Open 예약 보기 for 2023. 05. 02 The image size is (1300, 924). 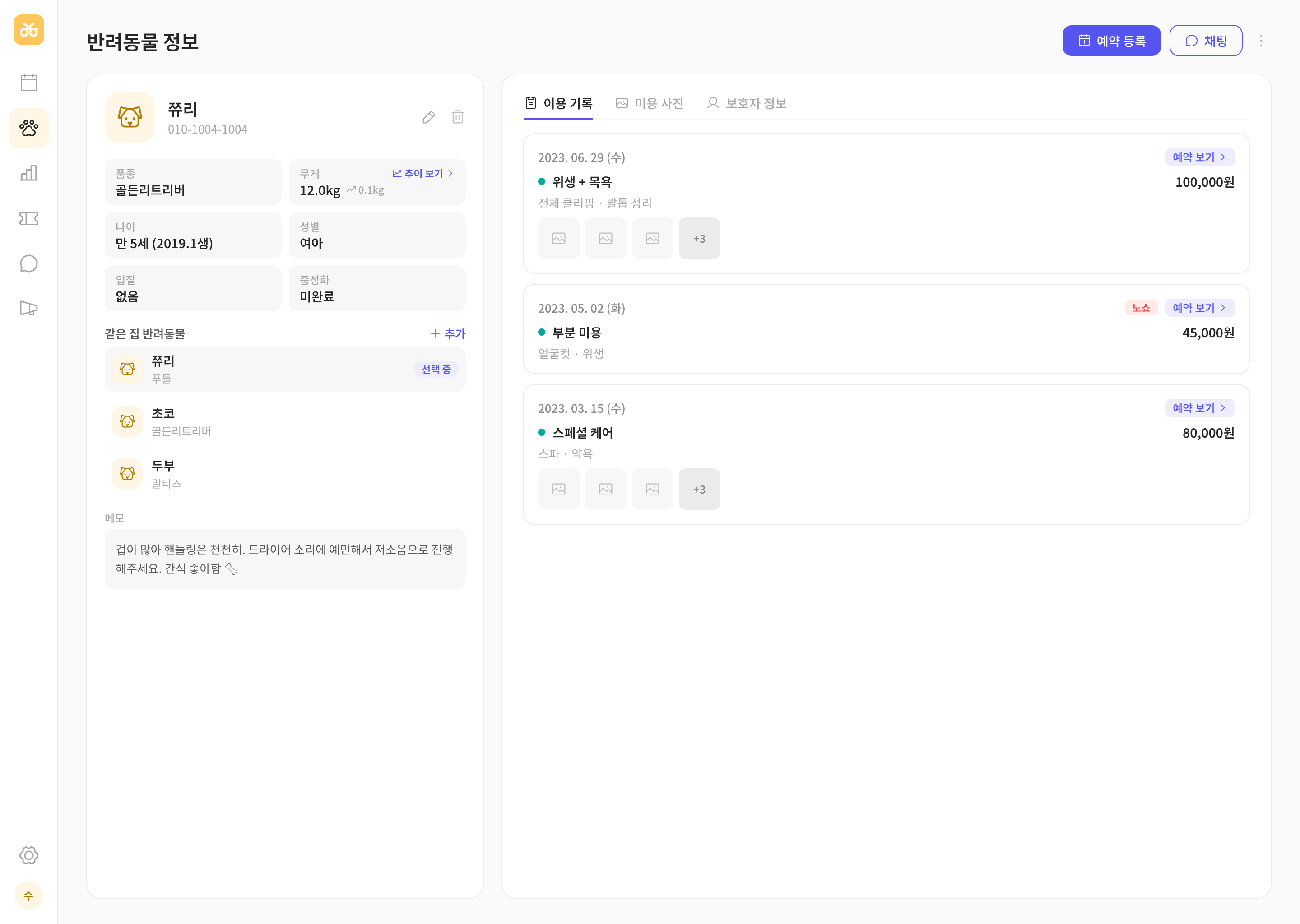coord(1200,308)
